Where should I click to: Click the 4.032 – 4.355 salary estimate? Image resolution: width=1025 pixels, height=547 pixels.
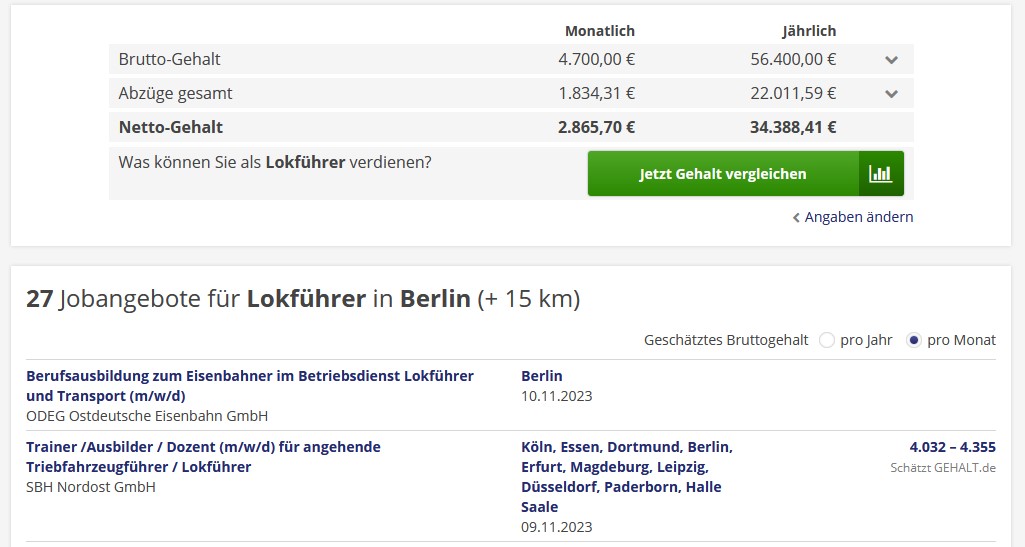[952, 447]
